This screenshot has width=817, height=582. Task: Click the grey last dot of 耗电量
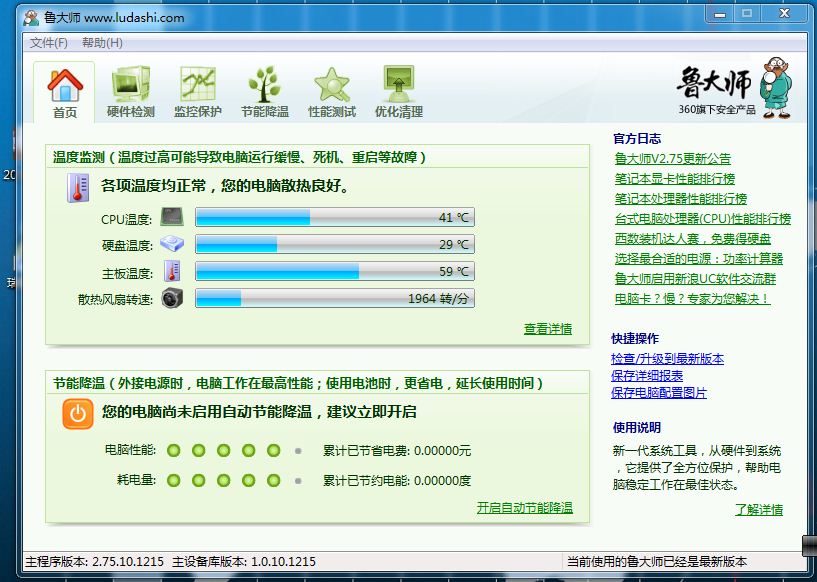(298, 480)
